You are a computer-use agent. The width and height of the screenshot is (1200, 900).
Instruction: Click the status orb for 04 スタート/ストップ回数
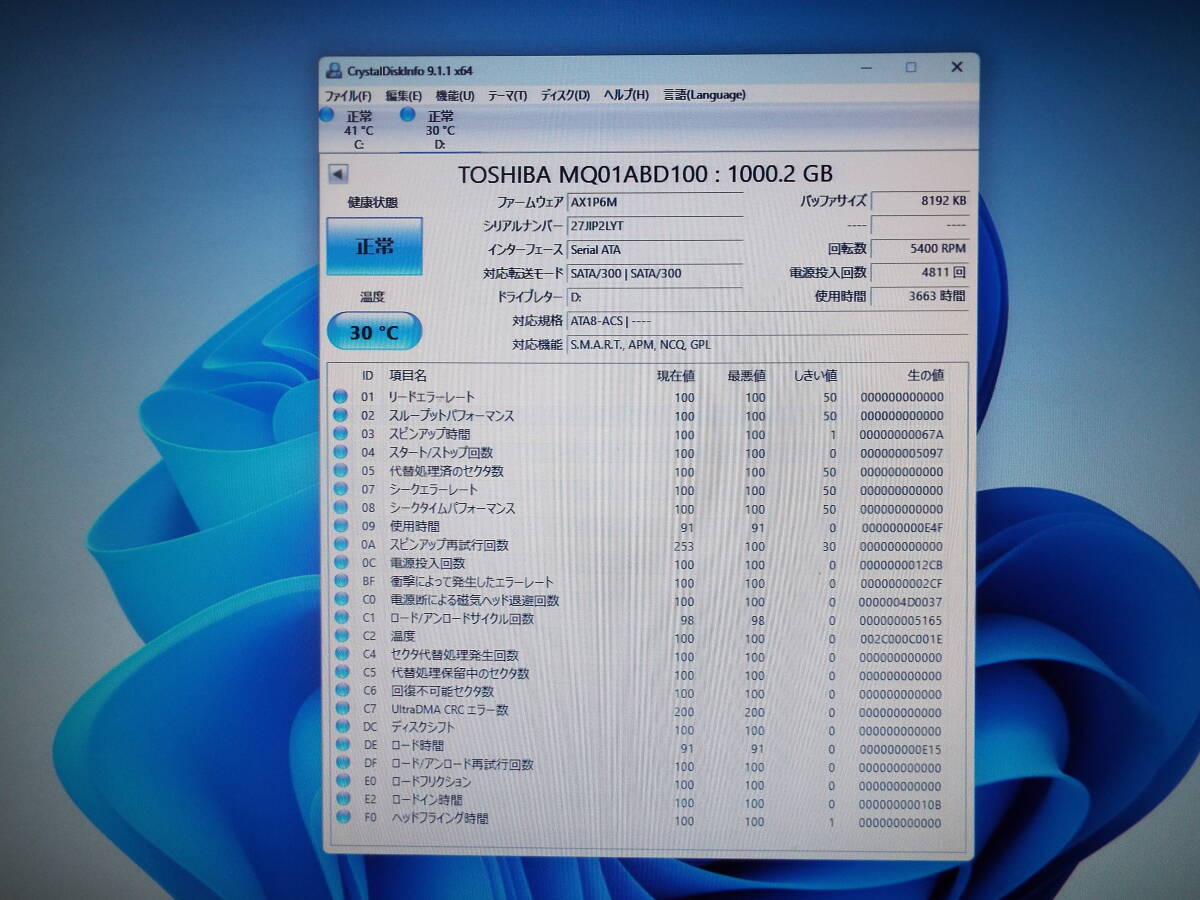coord(341,452)
